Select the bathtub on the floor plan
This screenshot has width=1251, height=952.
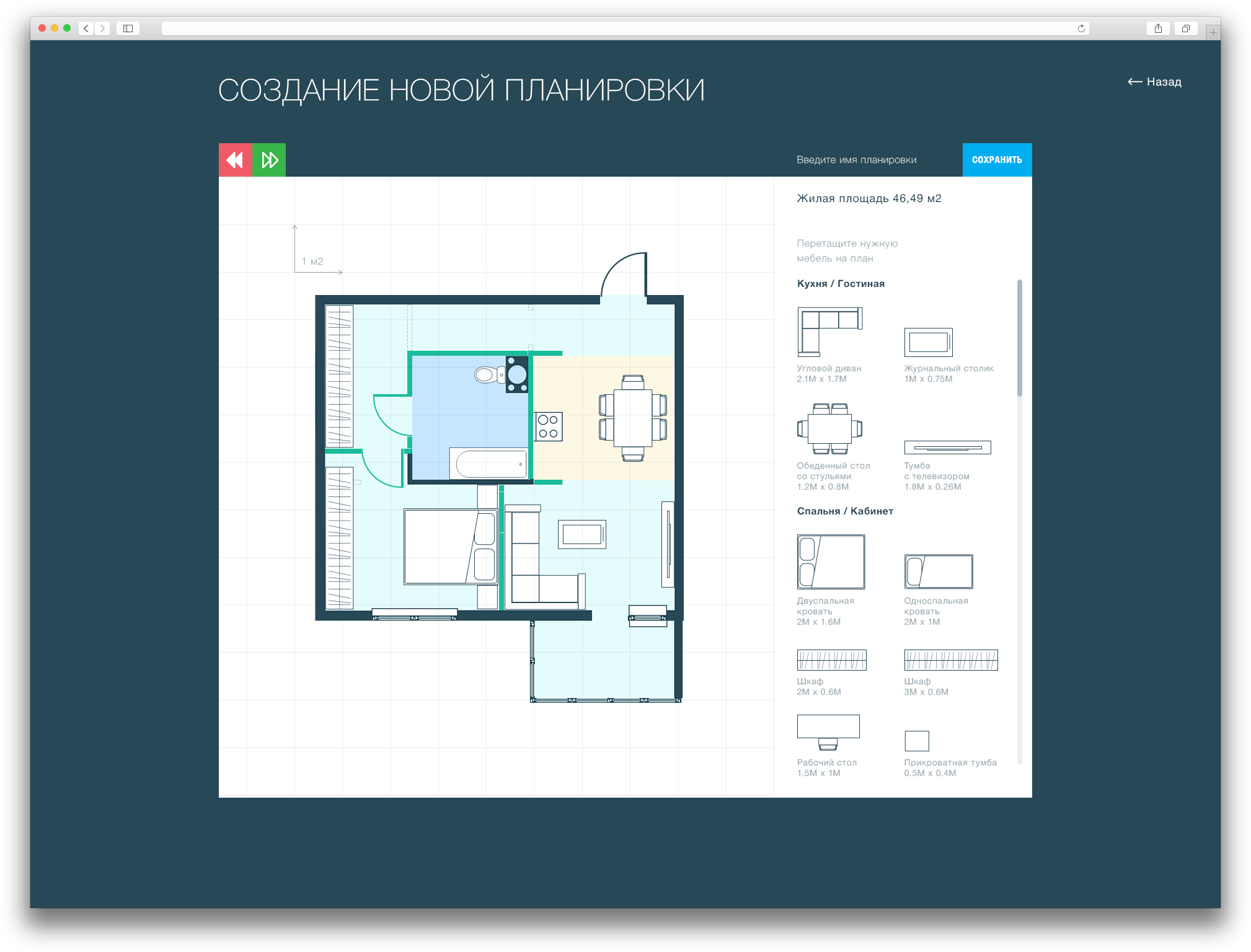coord(491,464)
